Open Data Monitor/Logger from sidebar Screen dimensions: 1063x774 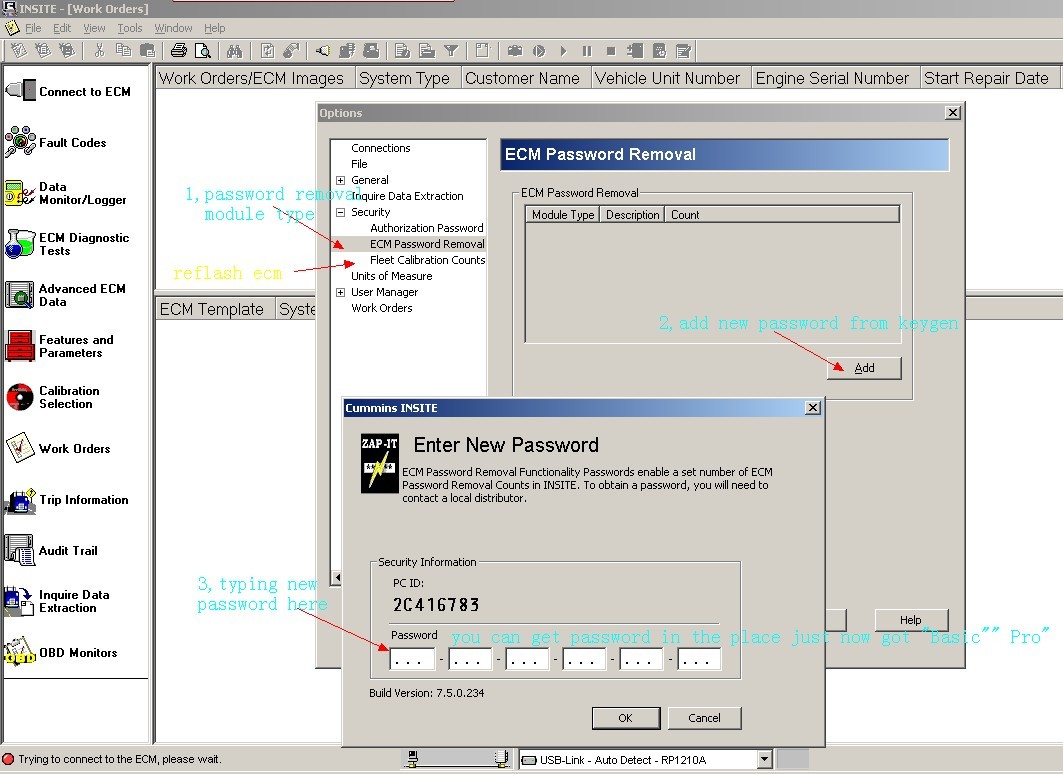20,193
